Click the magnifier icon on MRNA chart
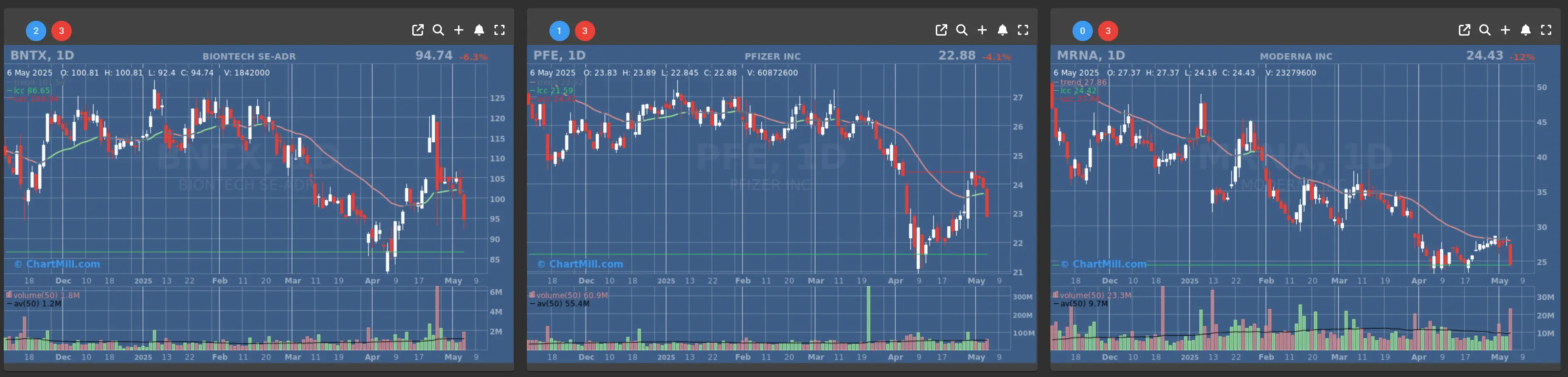Screen dimensions: 1568x377 (x=1485, y=30)
